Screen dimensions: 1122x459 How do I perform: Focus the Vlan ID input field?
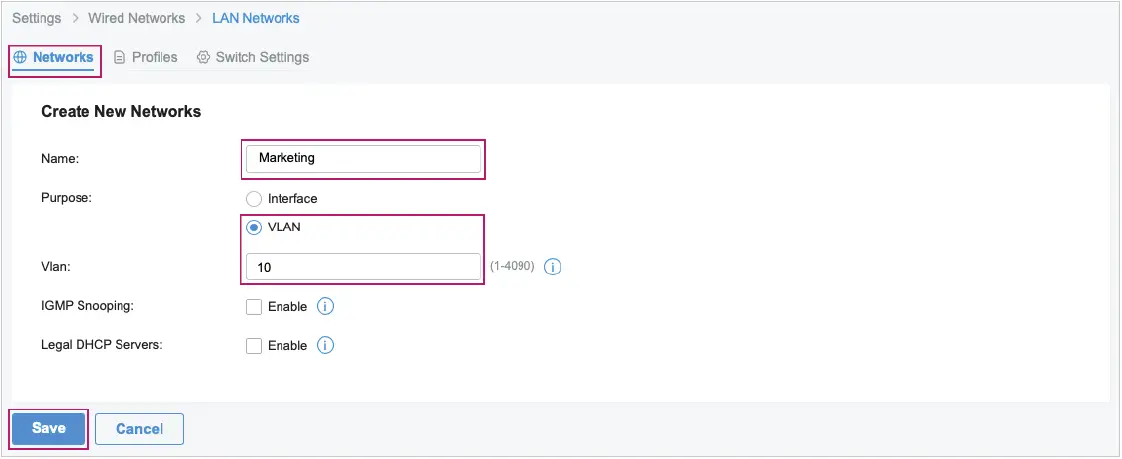[x=363, y=267]
